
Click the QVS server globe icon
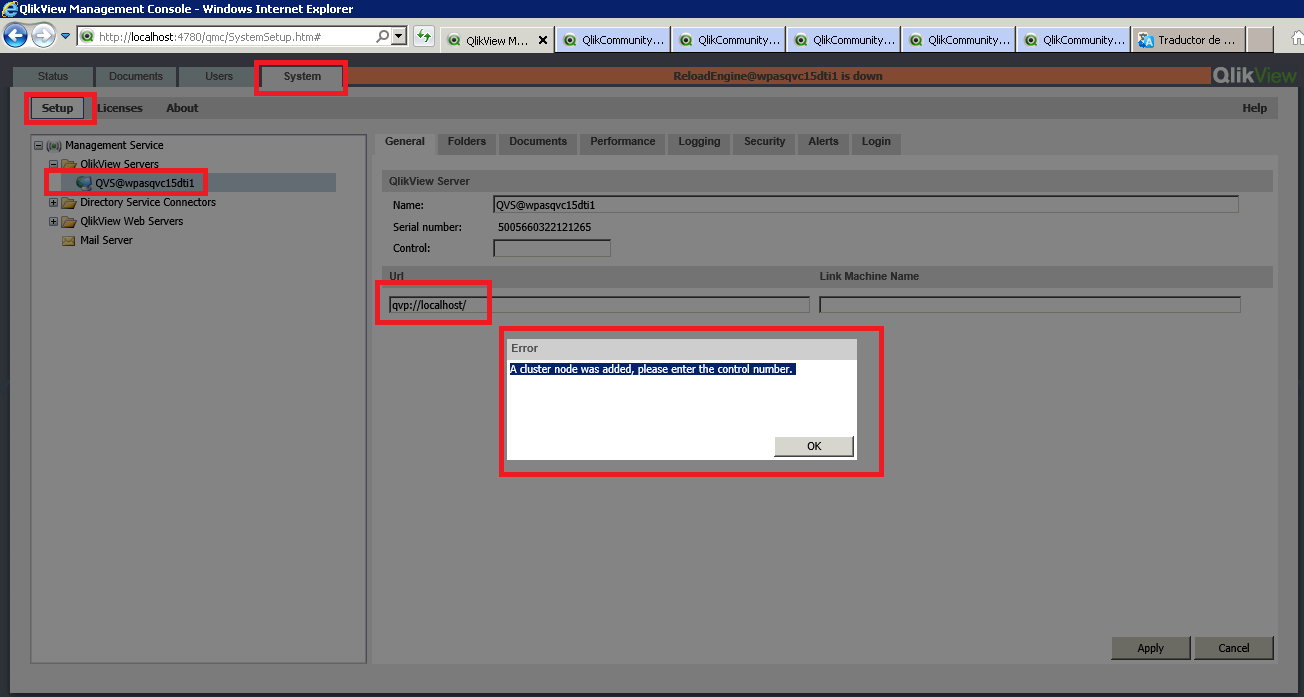point(84,183)
